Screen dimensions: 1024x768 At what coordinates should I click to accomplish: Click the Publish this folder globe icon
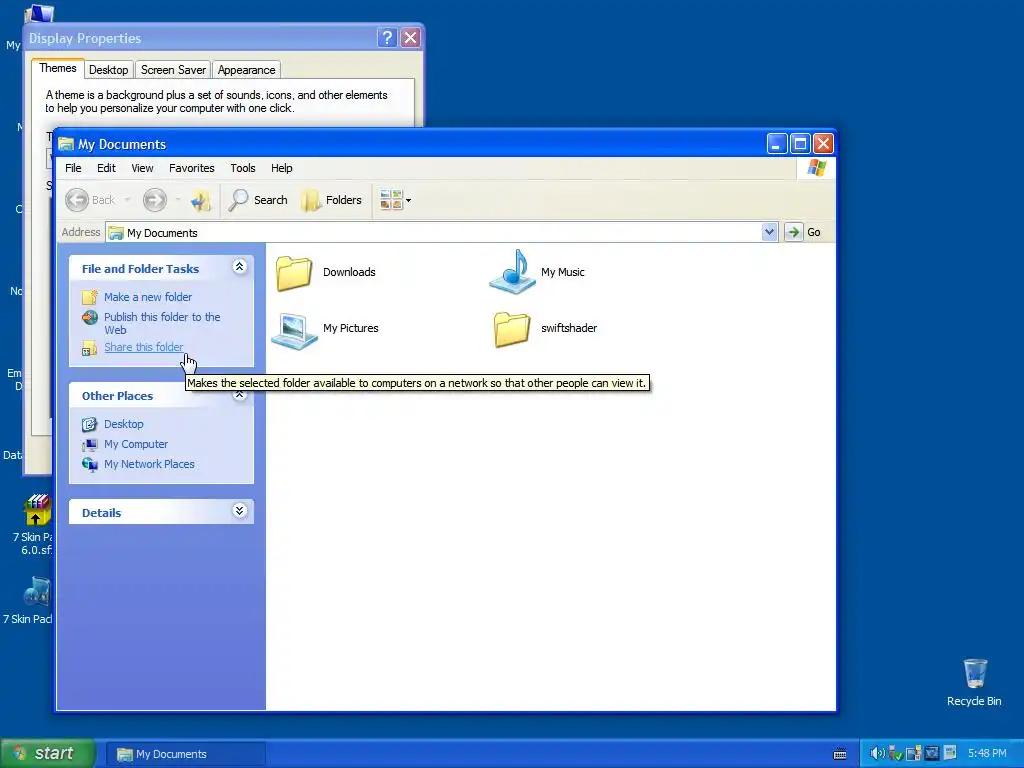click(89, 317)
